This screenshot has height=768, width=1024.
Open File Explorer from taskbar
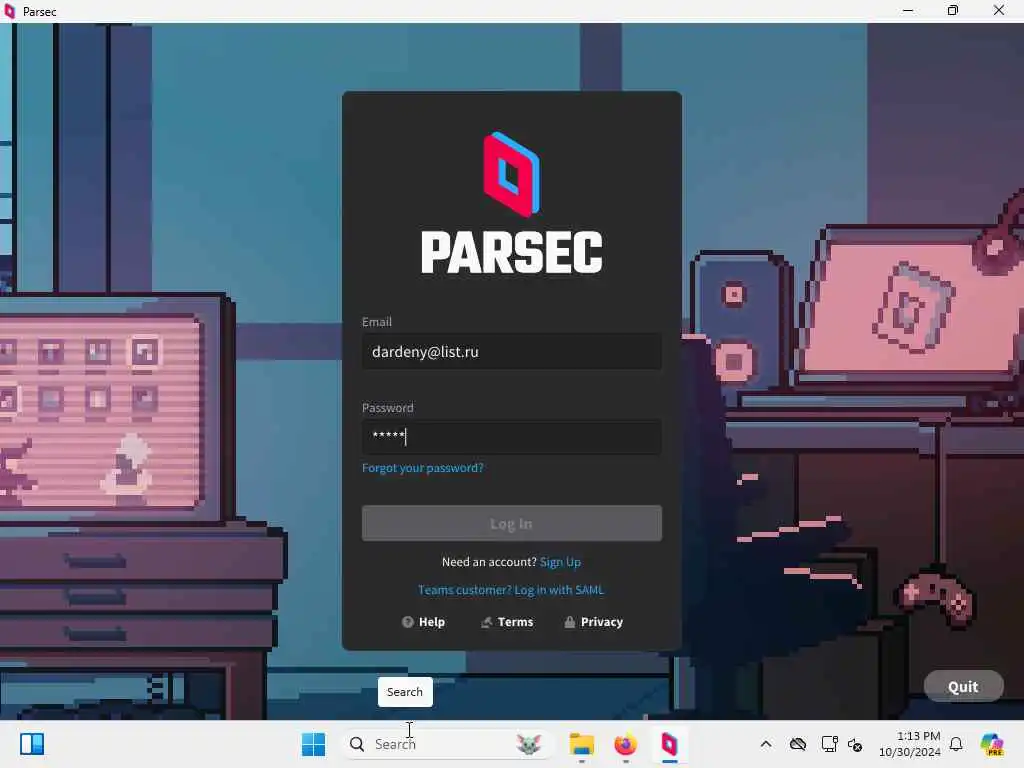click(581, 744)
